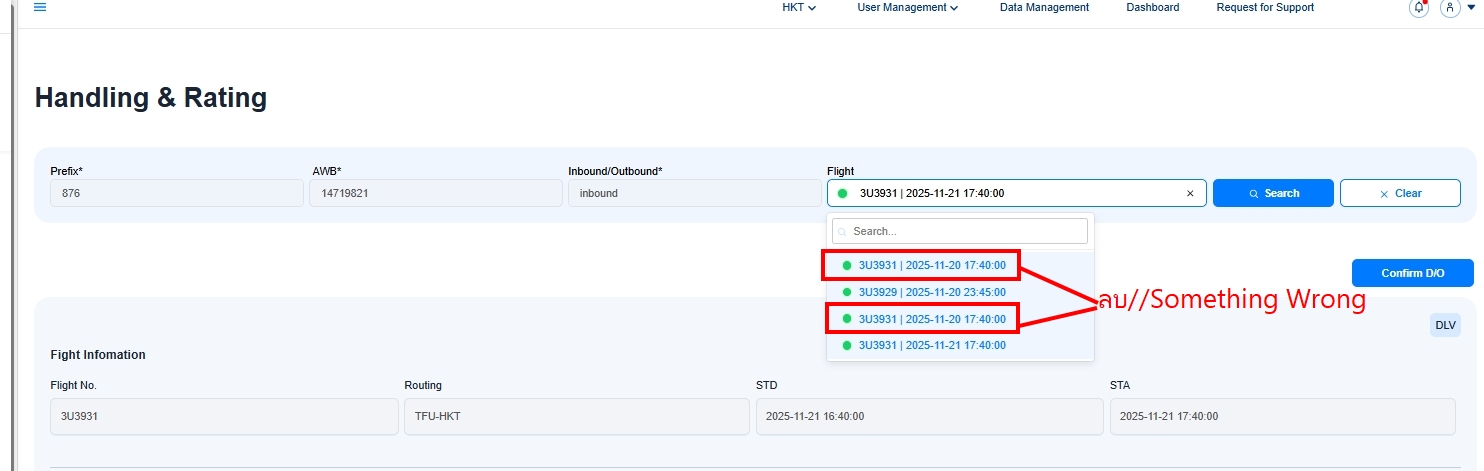Go to Data Management
This screenshot has height=471, width=1484.
click(x=1044, y=8)
